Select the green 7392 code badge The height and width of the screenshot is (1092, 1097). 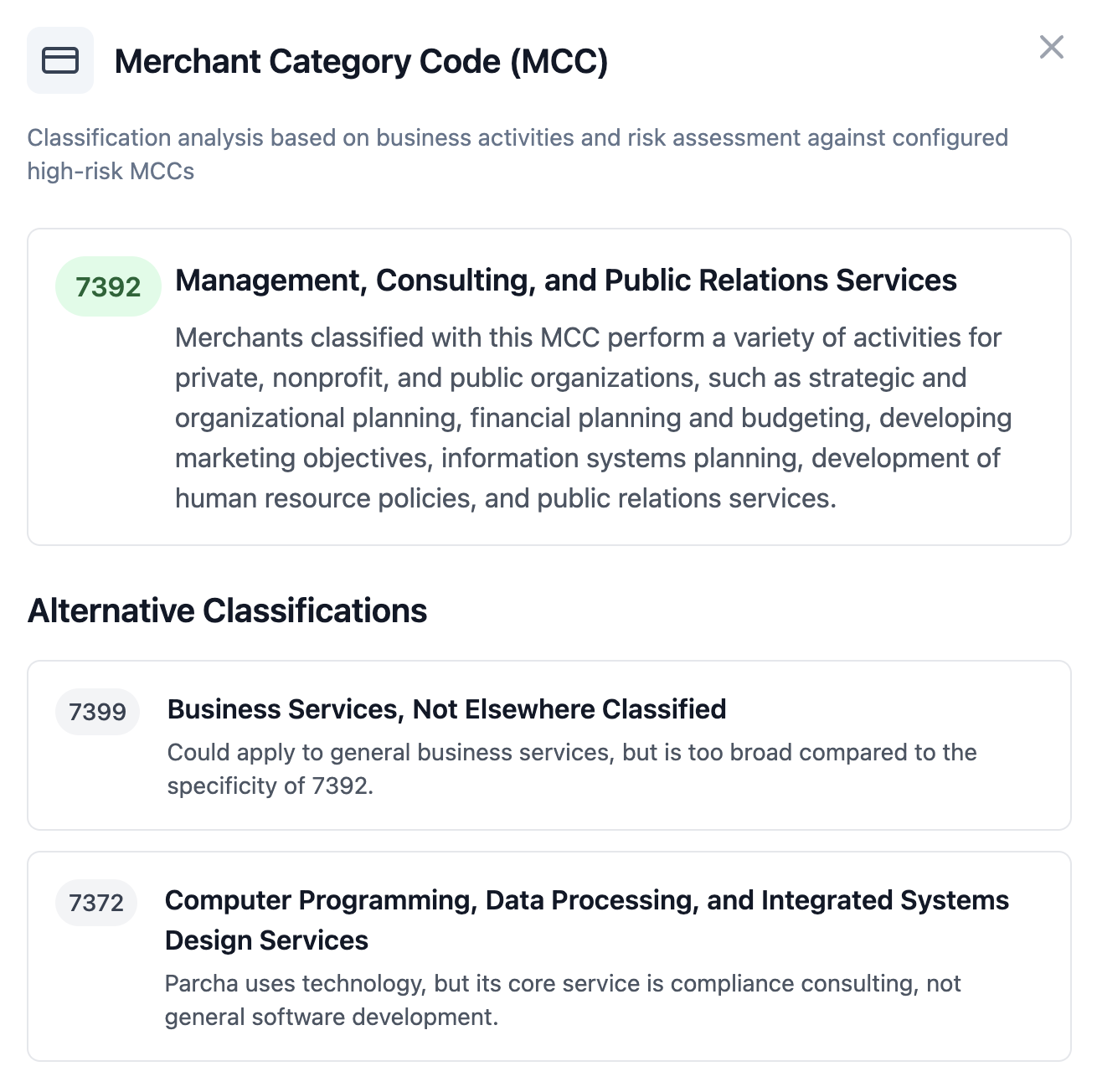(x=108, y=286)
